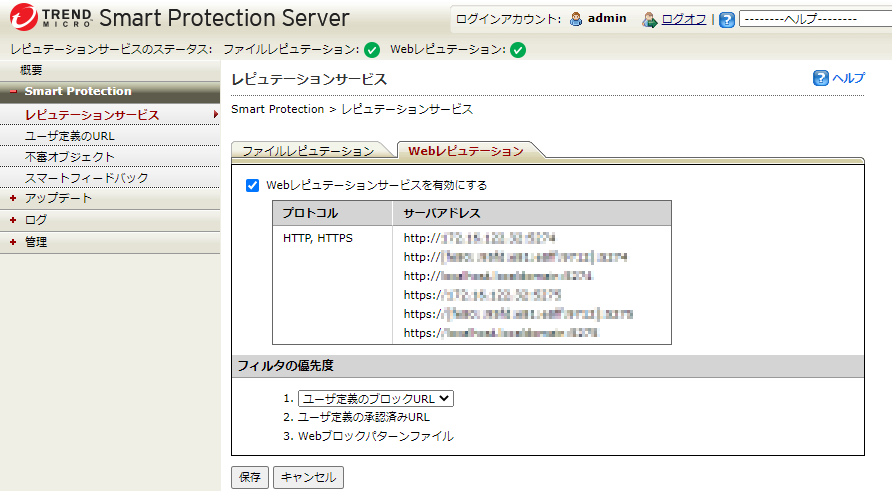Click the ログオフ link
892x491 pixels.
(x=685, y=19)
